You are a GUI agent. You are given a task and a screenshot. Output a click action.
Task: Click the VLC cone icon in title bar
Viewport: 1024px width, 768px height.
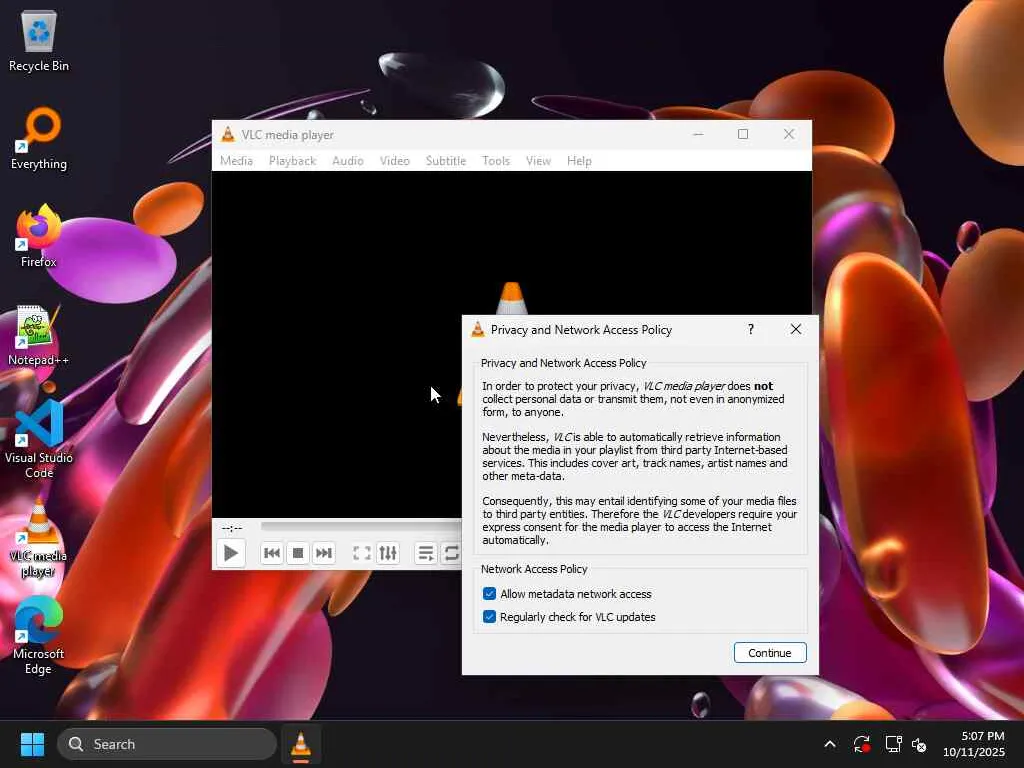point(227,135)
